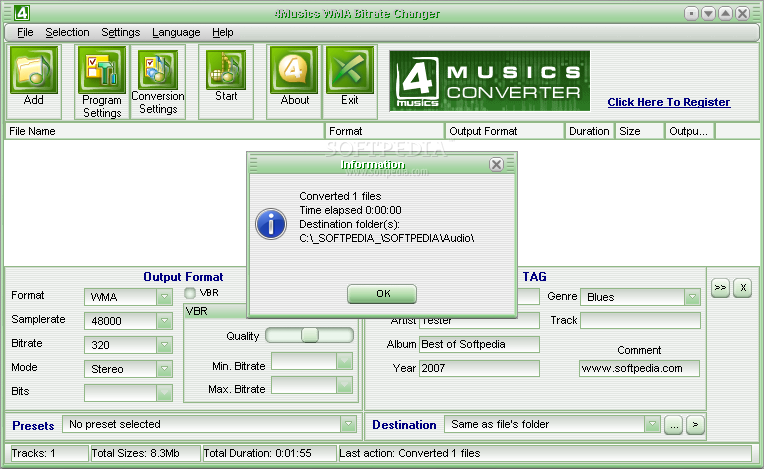Expand the Presets dropdown
This screenshot has width=764, height=469.
point(348,424)
